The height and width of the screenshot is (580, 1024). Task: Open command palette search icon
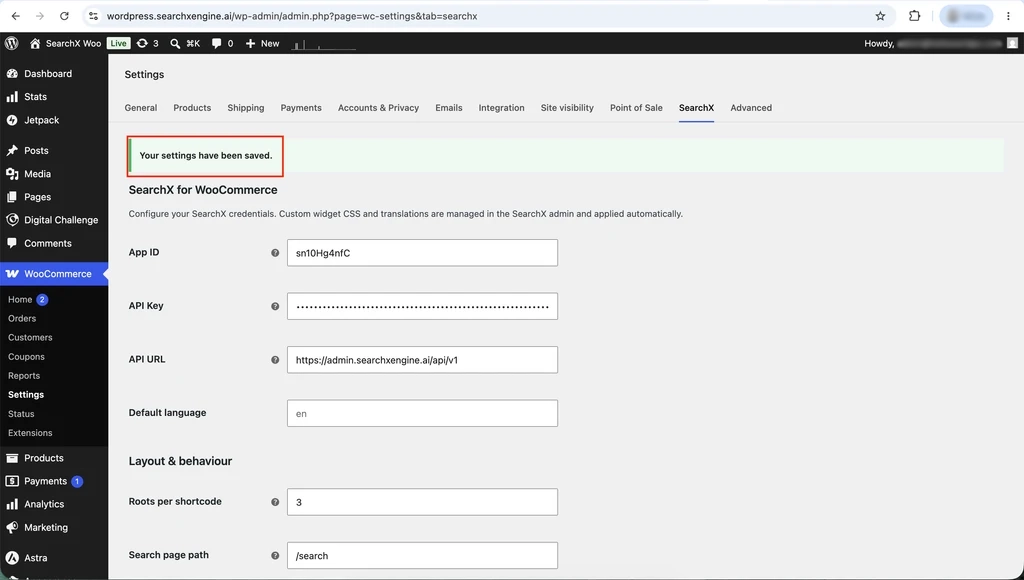click(175, 43)
